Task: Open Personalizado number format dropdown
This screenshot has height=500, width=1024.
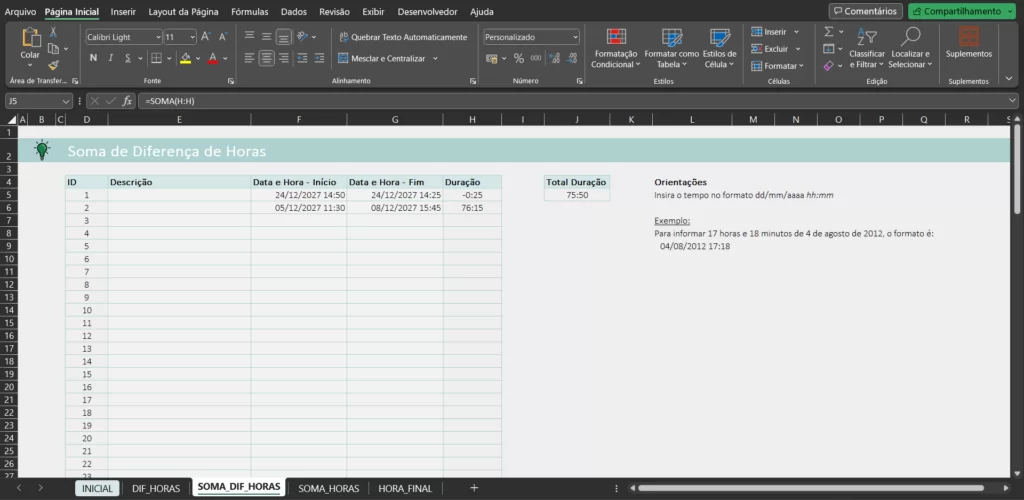Action: (575, 37)
